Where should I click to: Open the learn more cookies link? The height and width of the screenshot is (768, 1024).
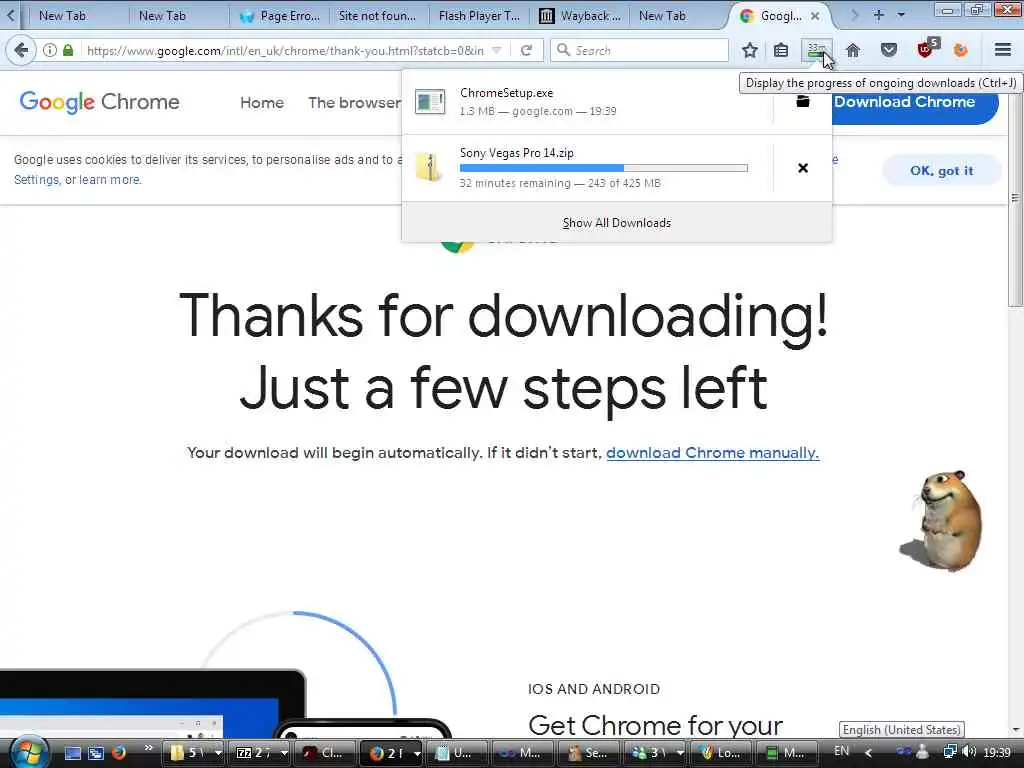pyautogui.click(x=109, y=180)
